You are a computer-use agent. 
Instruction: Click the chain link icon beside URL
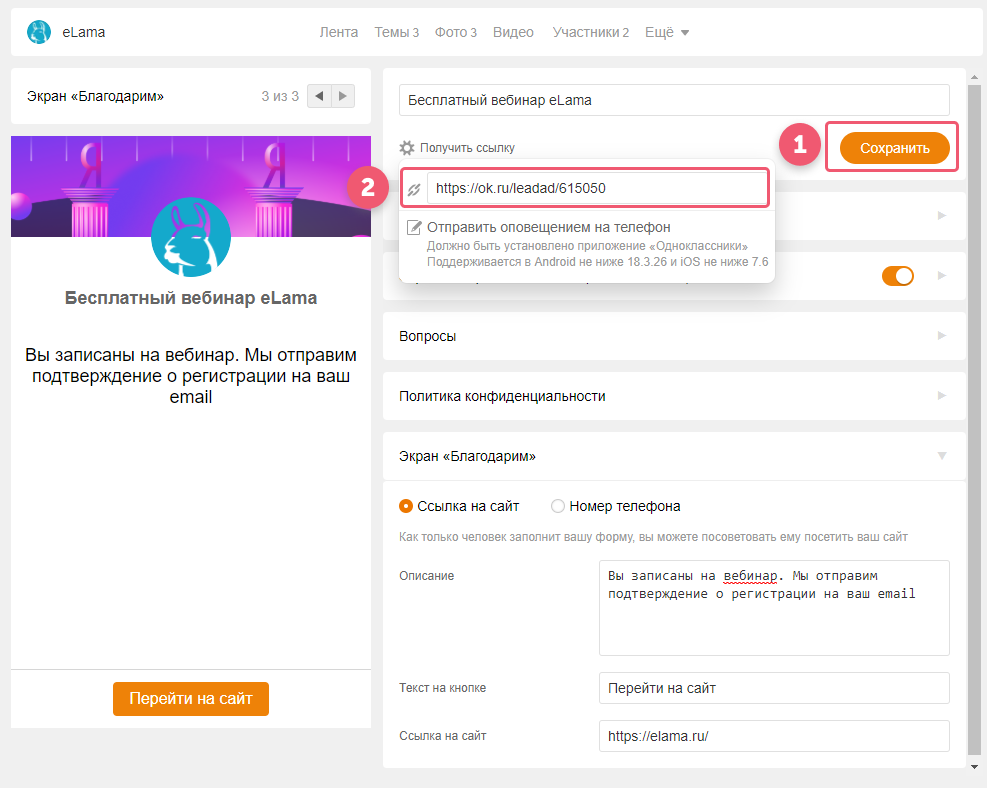pyautogui.click(x=414, y=189)
